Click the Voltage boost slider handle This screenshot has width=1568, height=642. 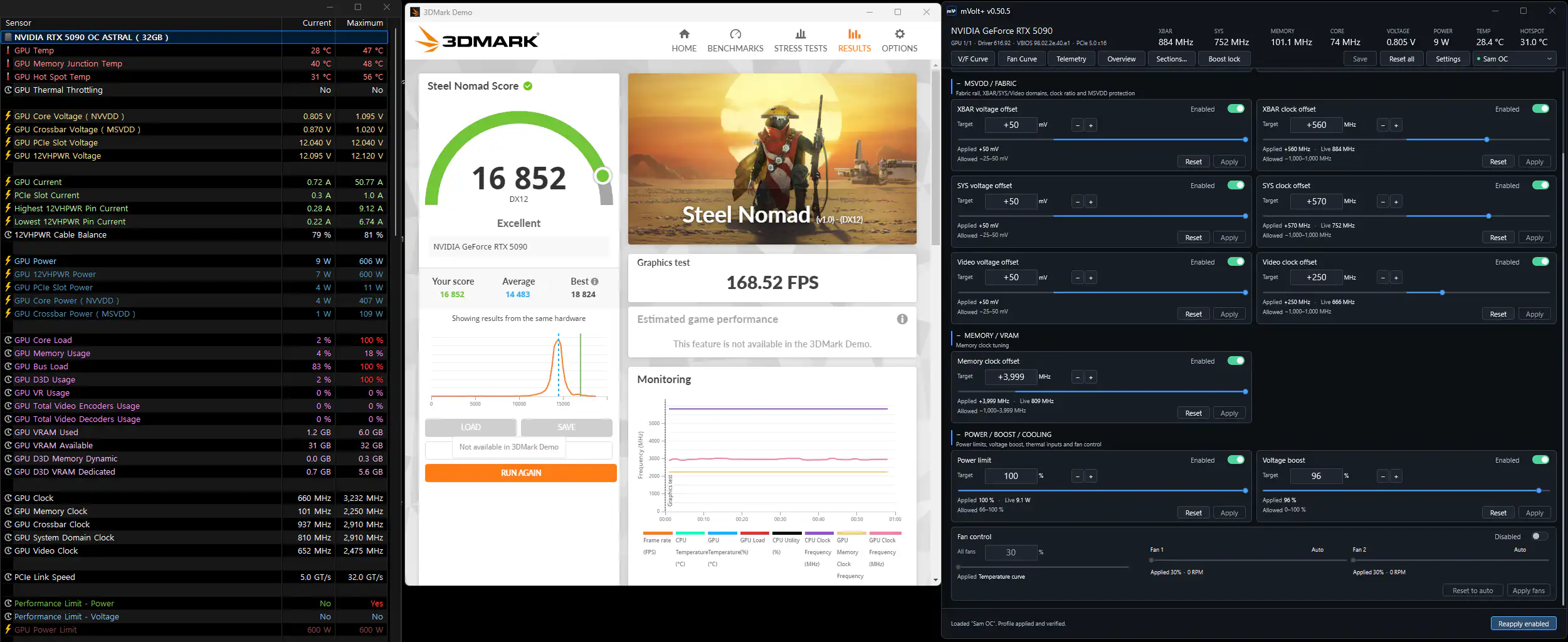(x=1539, y=491)
